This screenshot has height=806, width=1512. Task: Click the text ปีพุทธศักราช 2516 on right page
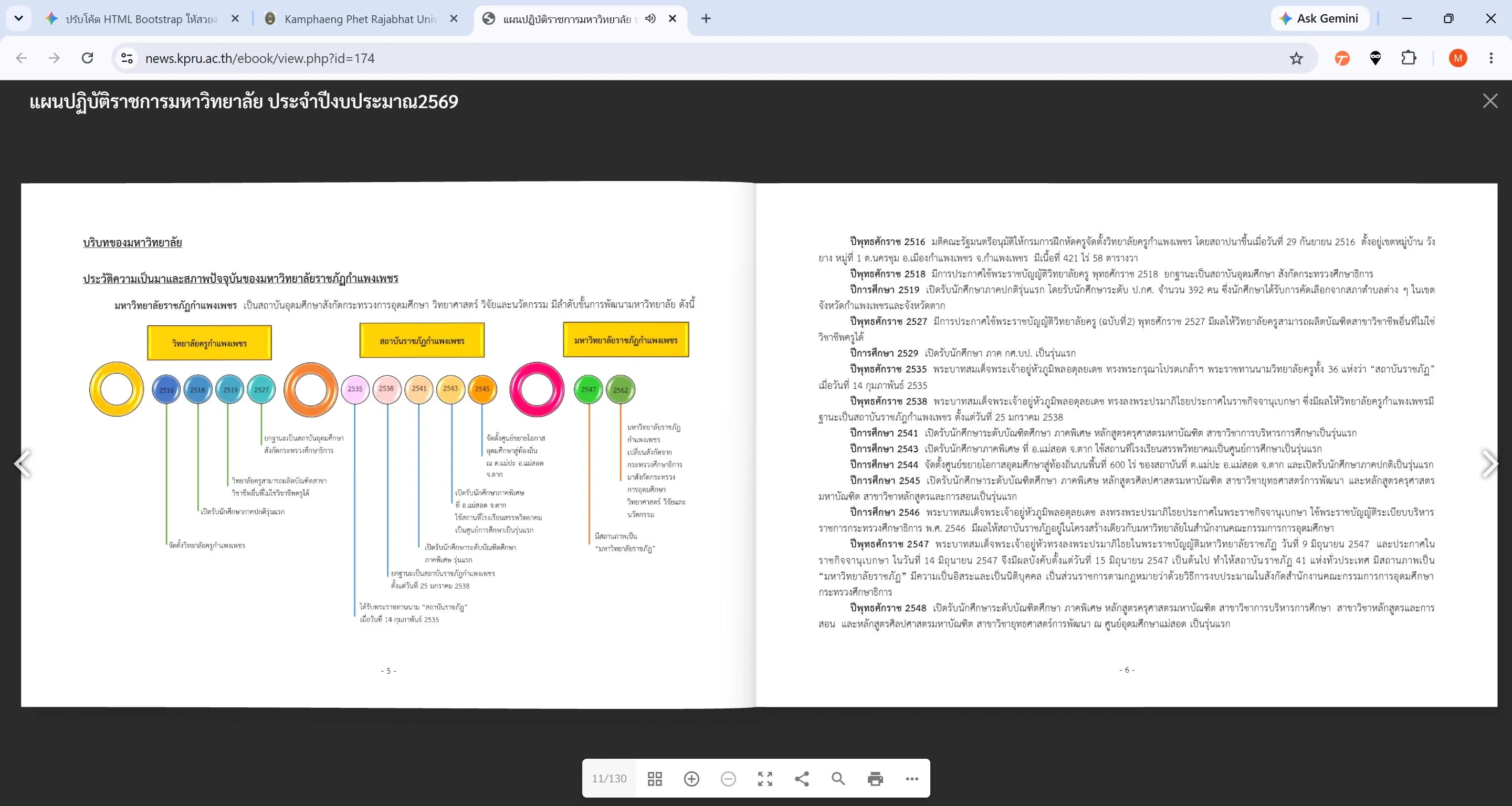click(887, 242)
